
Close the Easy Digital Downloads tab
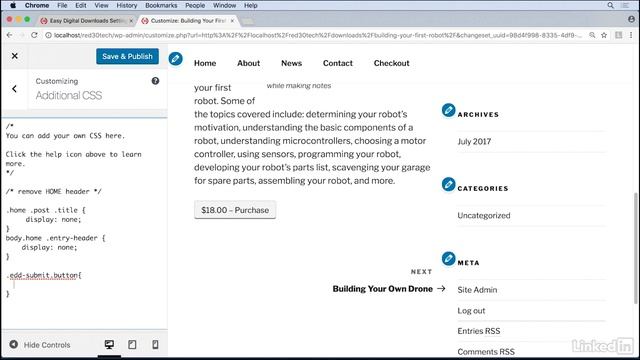point(131,20)
